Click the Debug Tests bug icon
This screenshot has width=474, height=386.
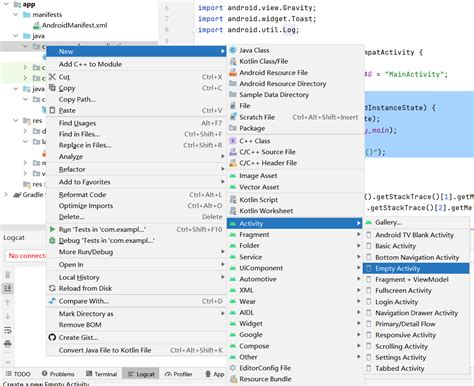52,240
